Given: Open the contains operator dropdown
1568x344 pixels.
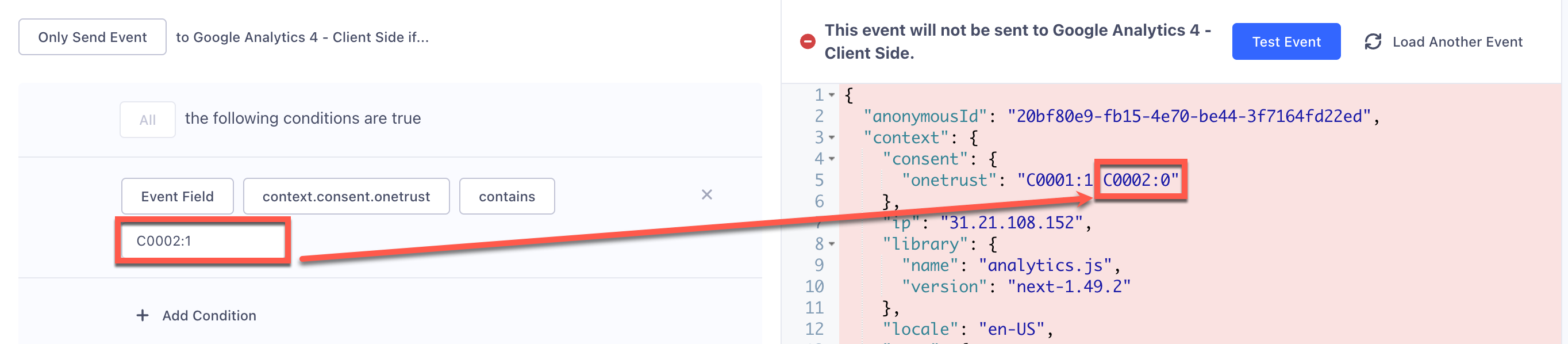Looking at the screenshot, I should click(x=506, y=197).
